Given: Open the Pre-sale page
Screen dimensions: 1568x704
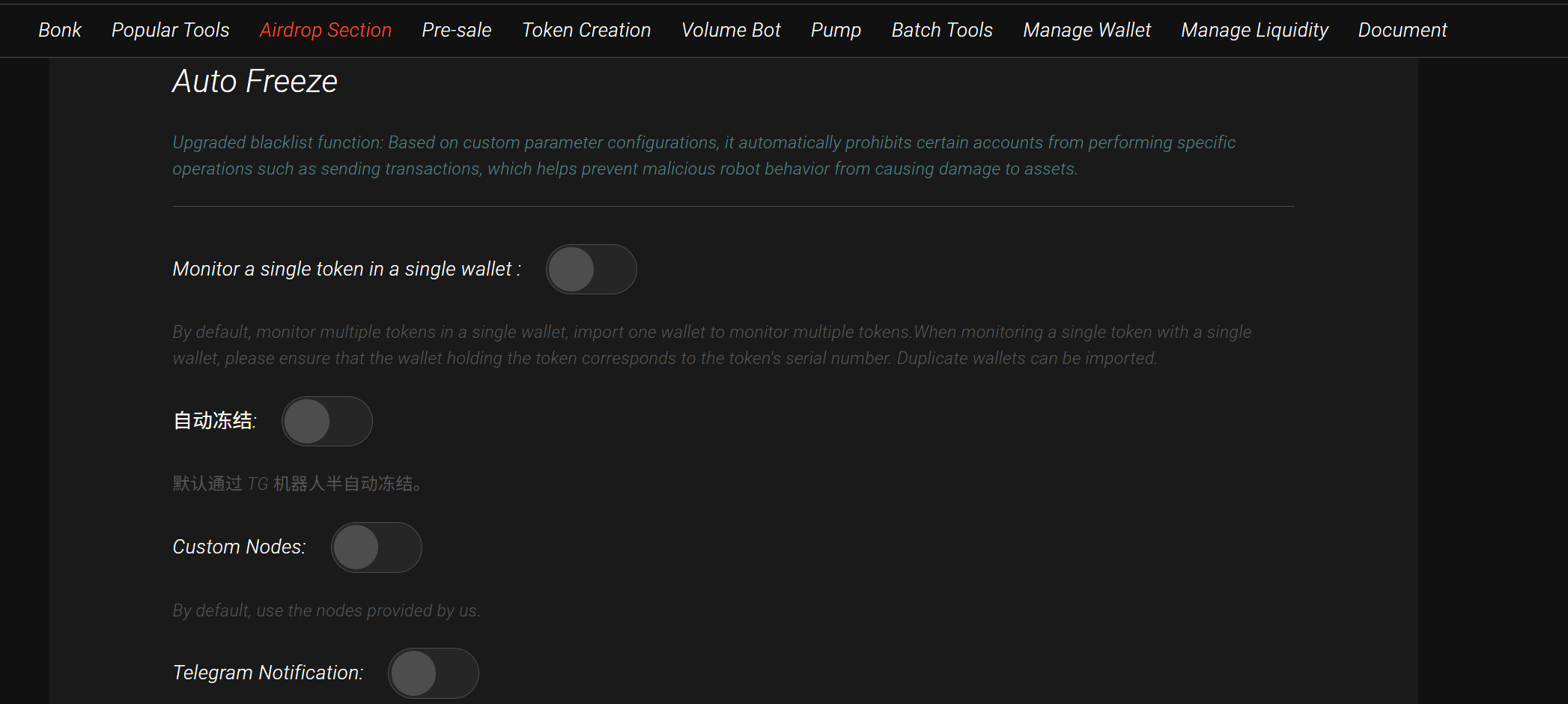Looking at the screenshot, I should coord(456,30).
